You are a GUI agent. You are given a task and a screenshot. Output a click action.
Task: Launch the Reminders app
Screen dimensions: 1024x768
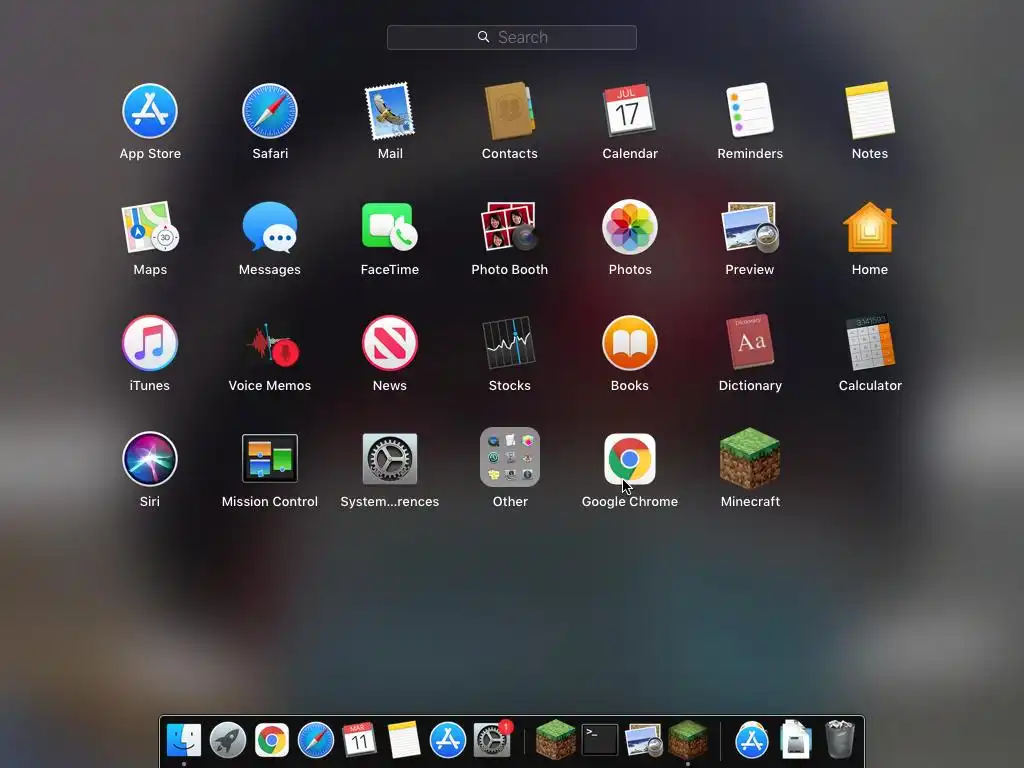pos(750,110)
